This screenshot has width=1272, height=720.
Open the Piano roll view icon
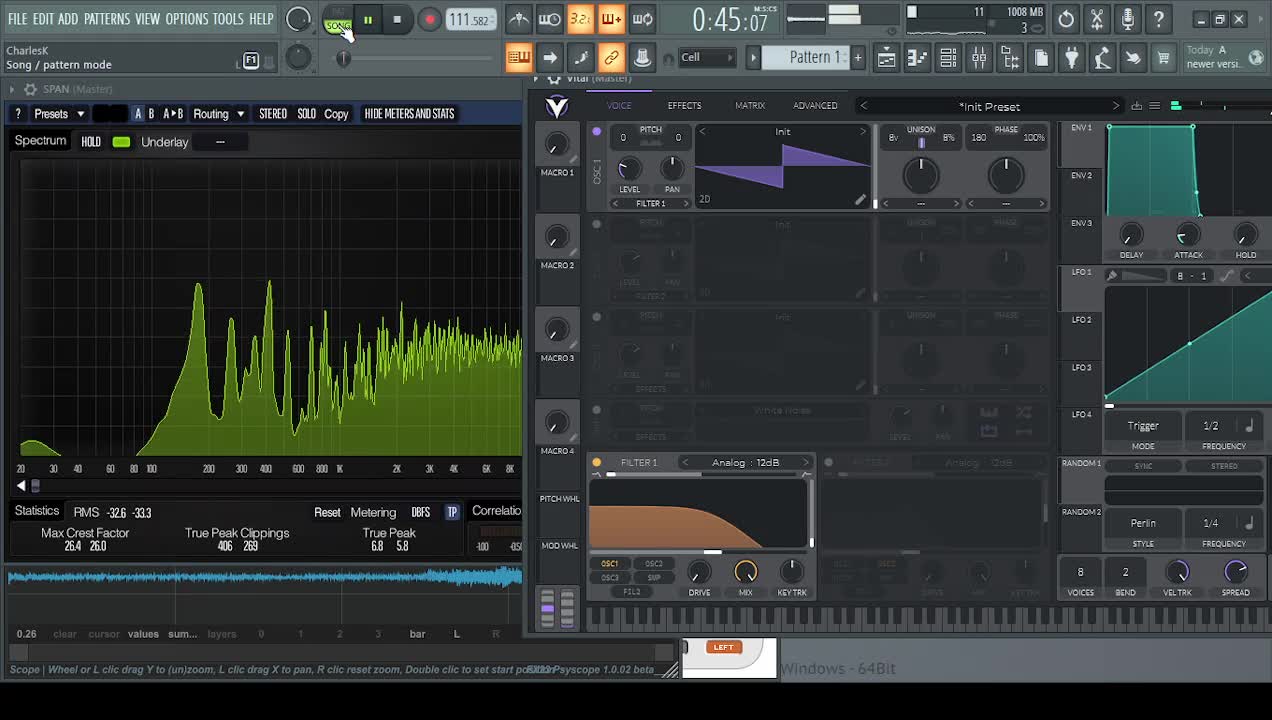[917, 58]
